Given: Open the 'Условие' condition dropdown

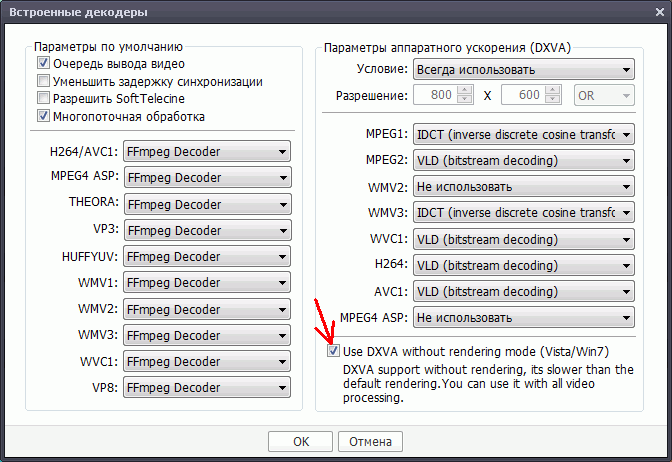Looking at the screenshot, I should click(523, 69).
